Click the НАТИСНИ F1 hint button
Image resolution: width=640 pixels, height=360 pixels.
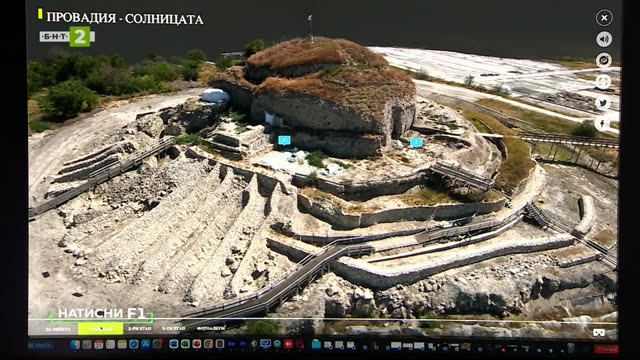101,314
